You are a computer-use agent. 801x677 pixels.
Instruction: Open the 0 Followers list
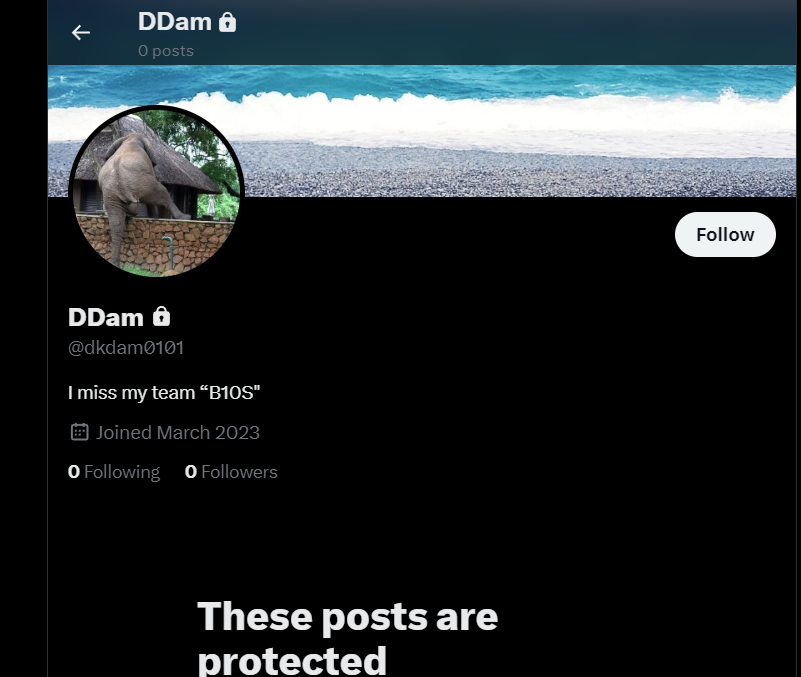[x=231, y=472]
